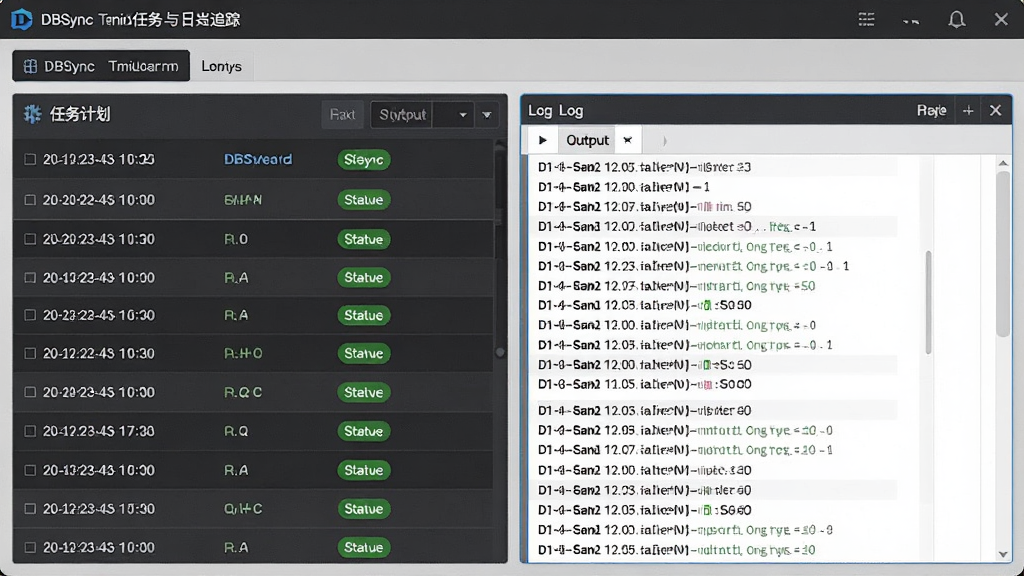Click the gear icon beside 任务计划

pos(32,114)
